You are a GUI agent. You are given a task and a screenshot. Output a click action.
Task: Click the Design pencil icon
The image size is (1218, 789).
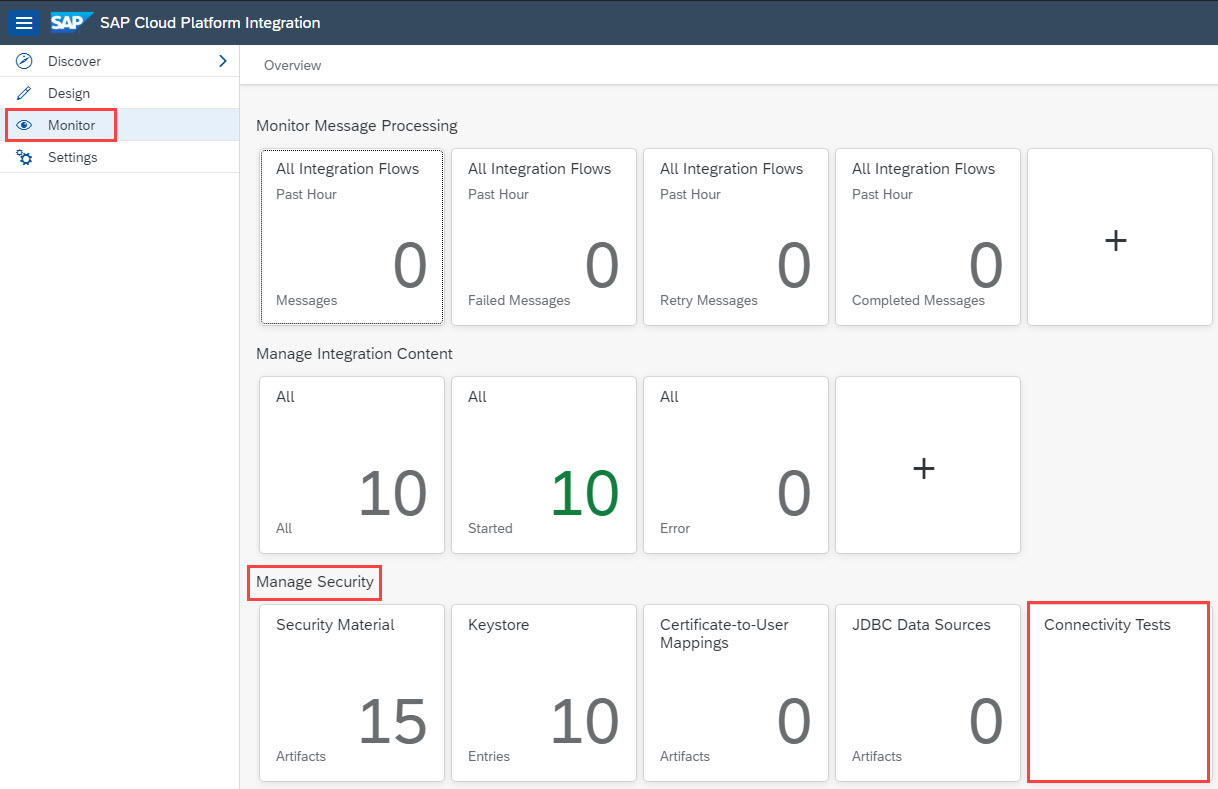click(25, 93)
